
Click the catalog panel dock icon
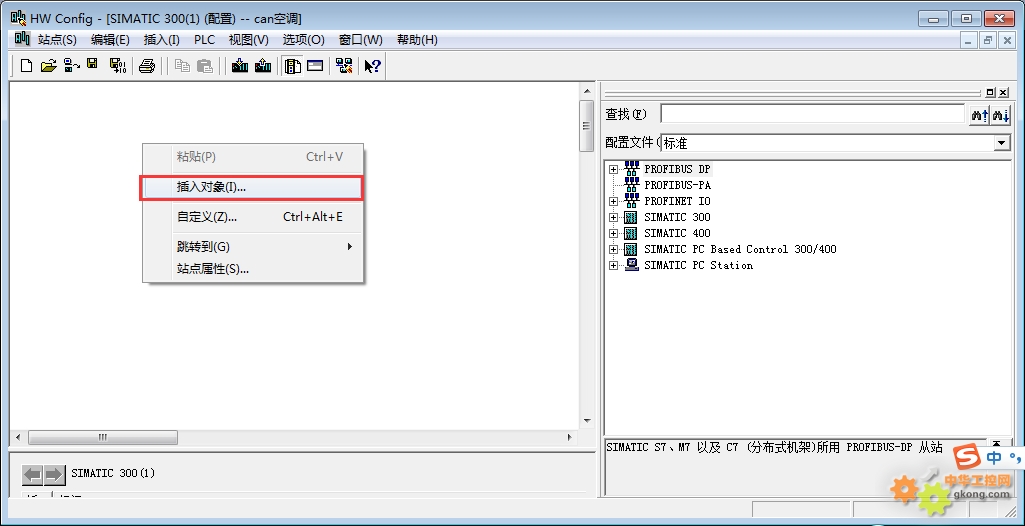tap(990, 93)
